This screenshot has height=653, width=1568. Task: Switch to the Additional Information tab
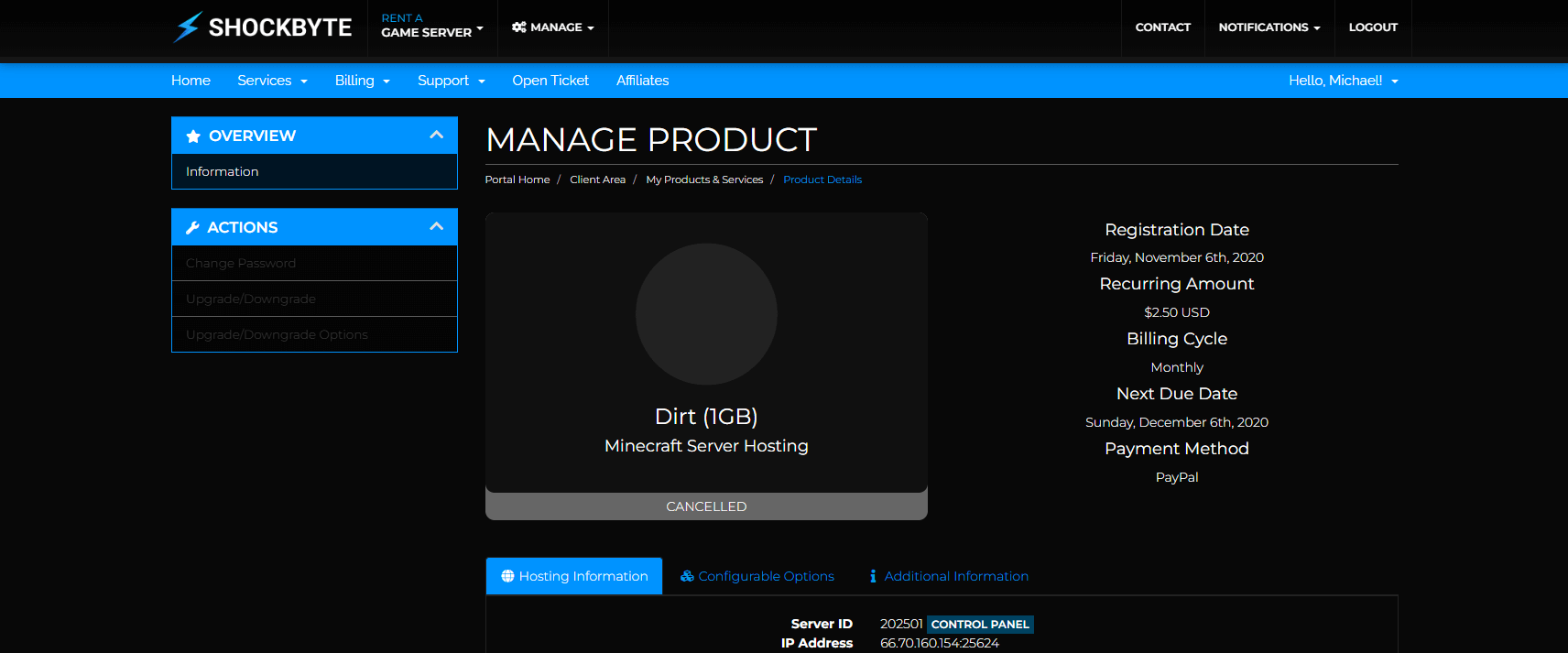coord(955,576)
